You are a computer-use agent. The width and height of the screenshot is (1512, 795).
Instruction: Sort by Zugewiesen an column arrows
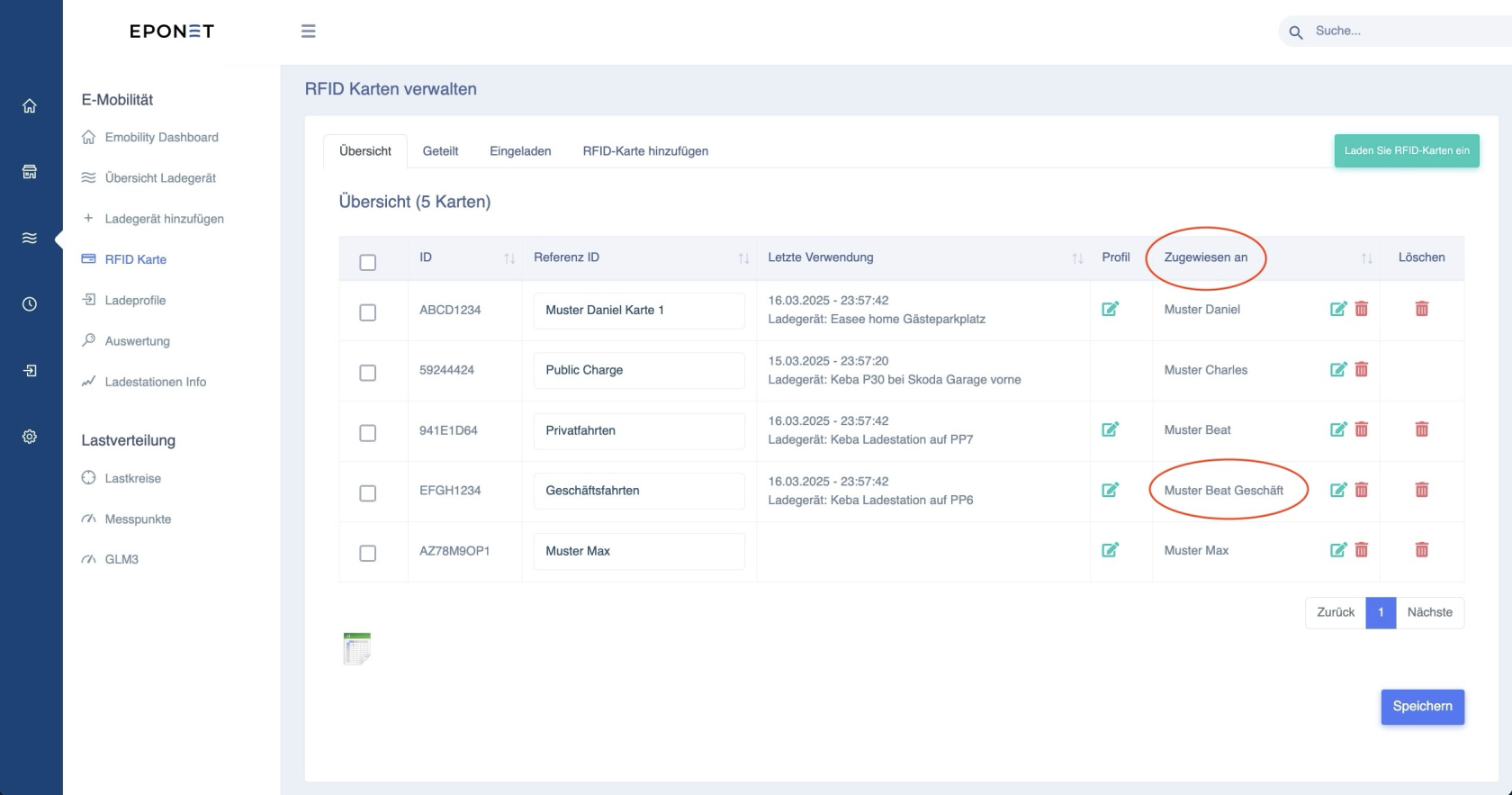1367,258
